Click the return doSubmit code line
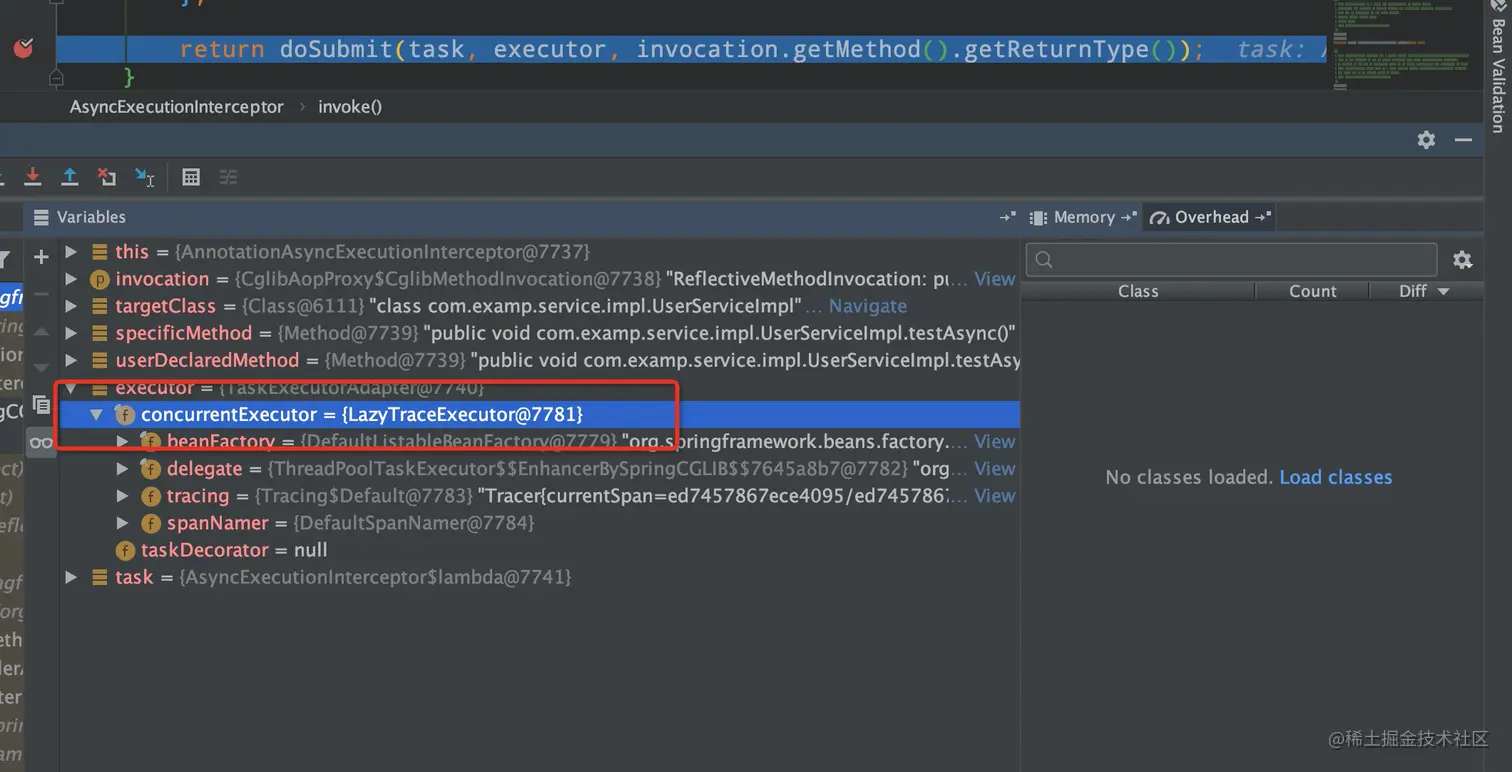This screenshot has width=1512, height=772. pos(692,49)
